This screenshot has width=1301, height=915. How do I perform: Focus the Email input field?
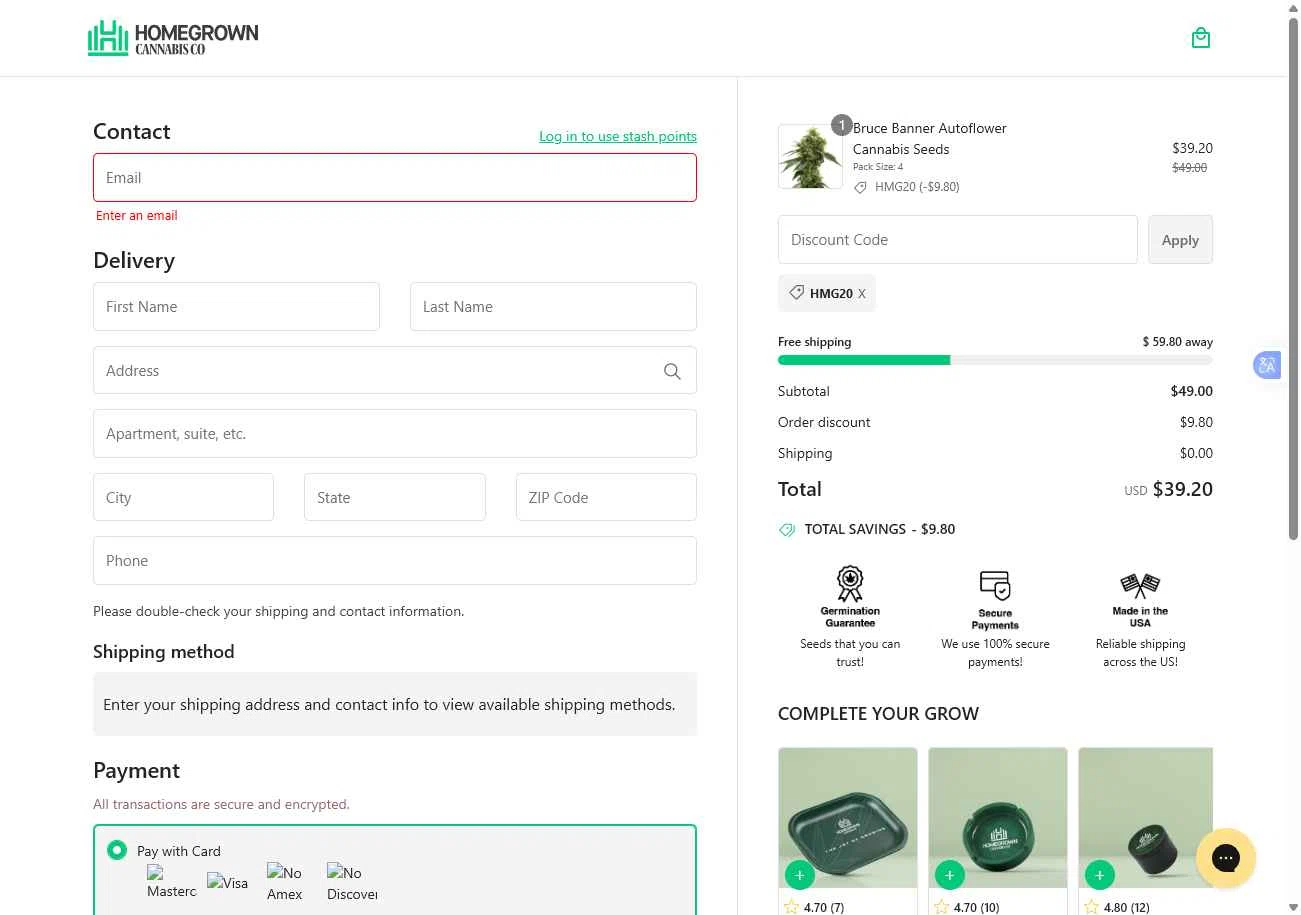click(395, 178)
